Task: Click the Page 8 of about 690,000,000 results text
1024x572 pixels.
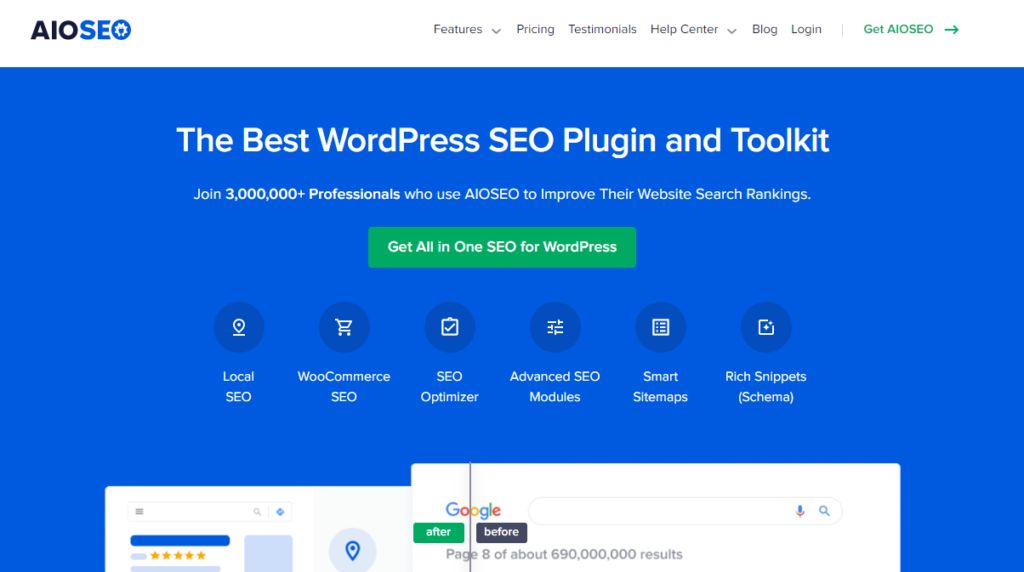Action: tap(564, 554)
